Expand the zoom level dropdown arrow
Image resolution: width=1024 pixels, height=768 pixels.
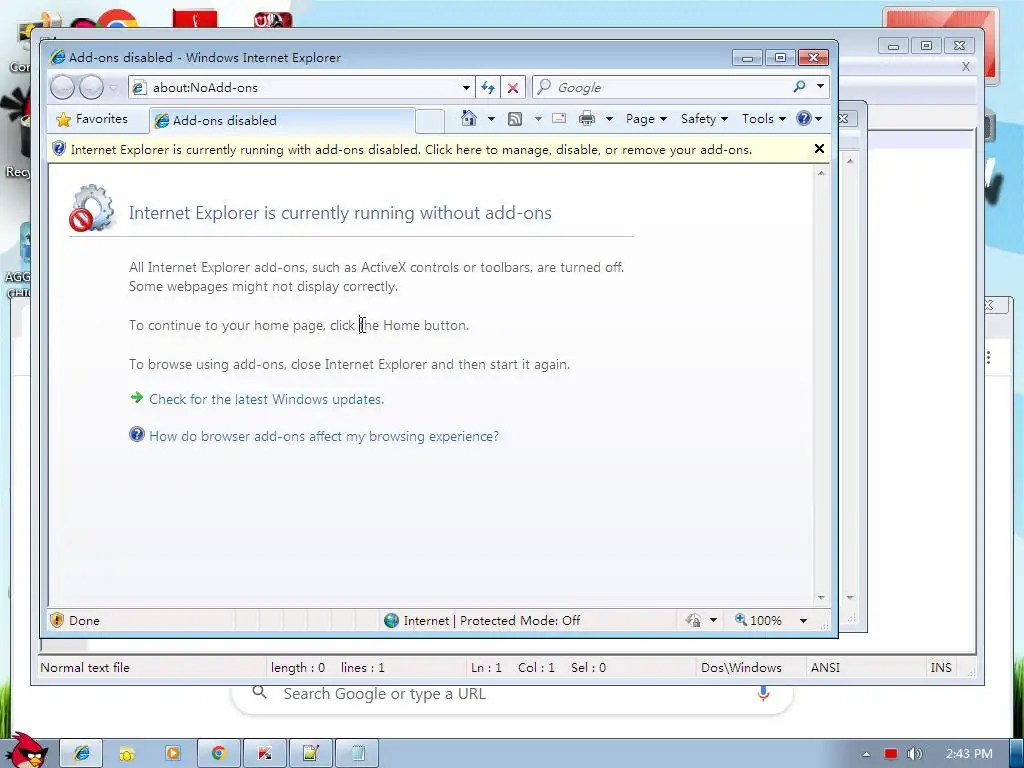coord(803,620)
